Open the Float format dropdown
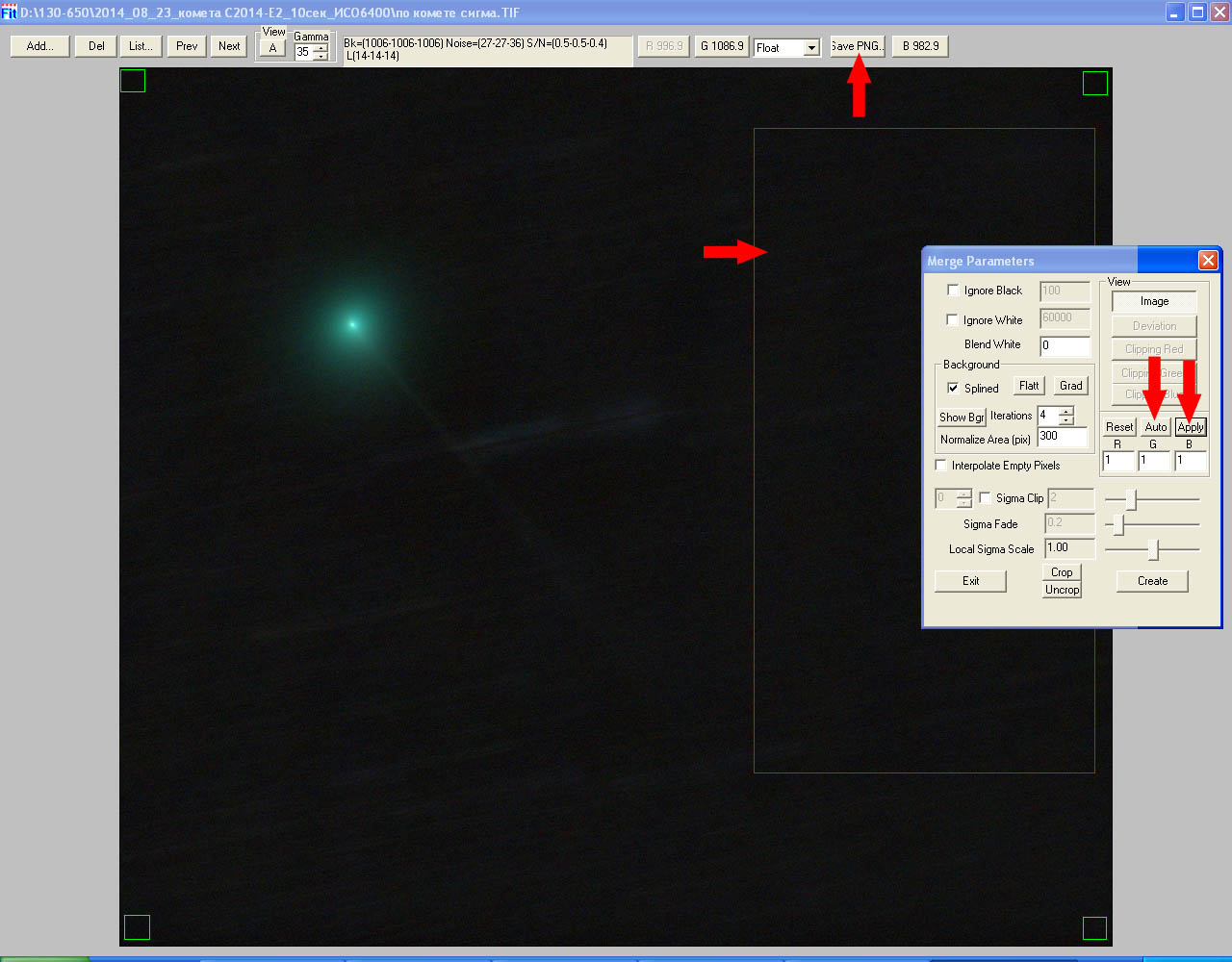 (811, 48)
